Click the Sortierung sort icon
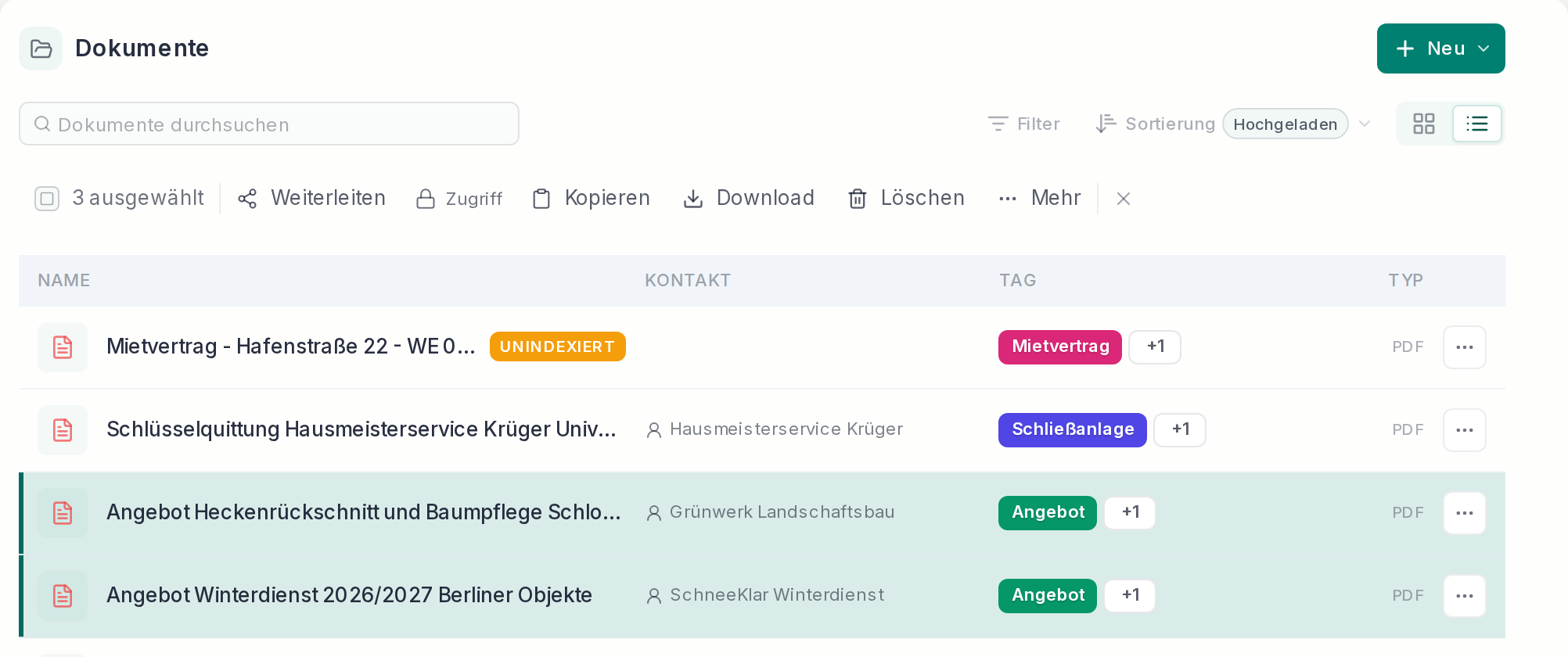The height and width of the screenshot is (657, 1568). click(1106, 124)
